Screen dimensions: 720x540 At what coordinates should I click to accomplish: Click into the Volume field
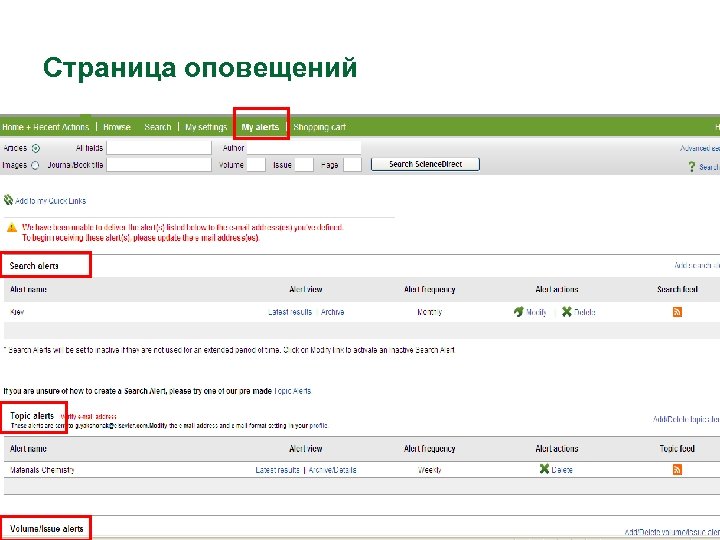(x=256, y=165)
